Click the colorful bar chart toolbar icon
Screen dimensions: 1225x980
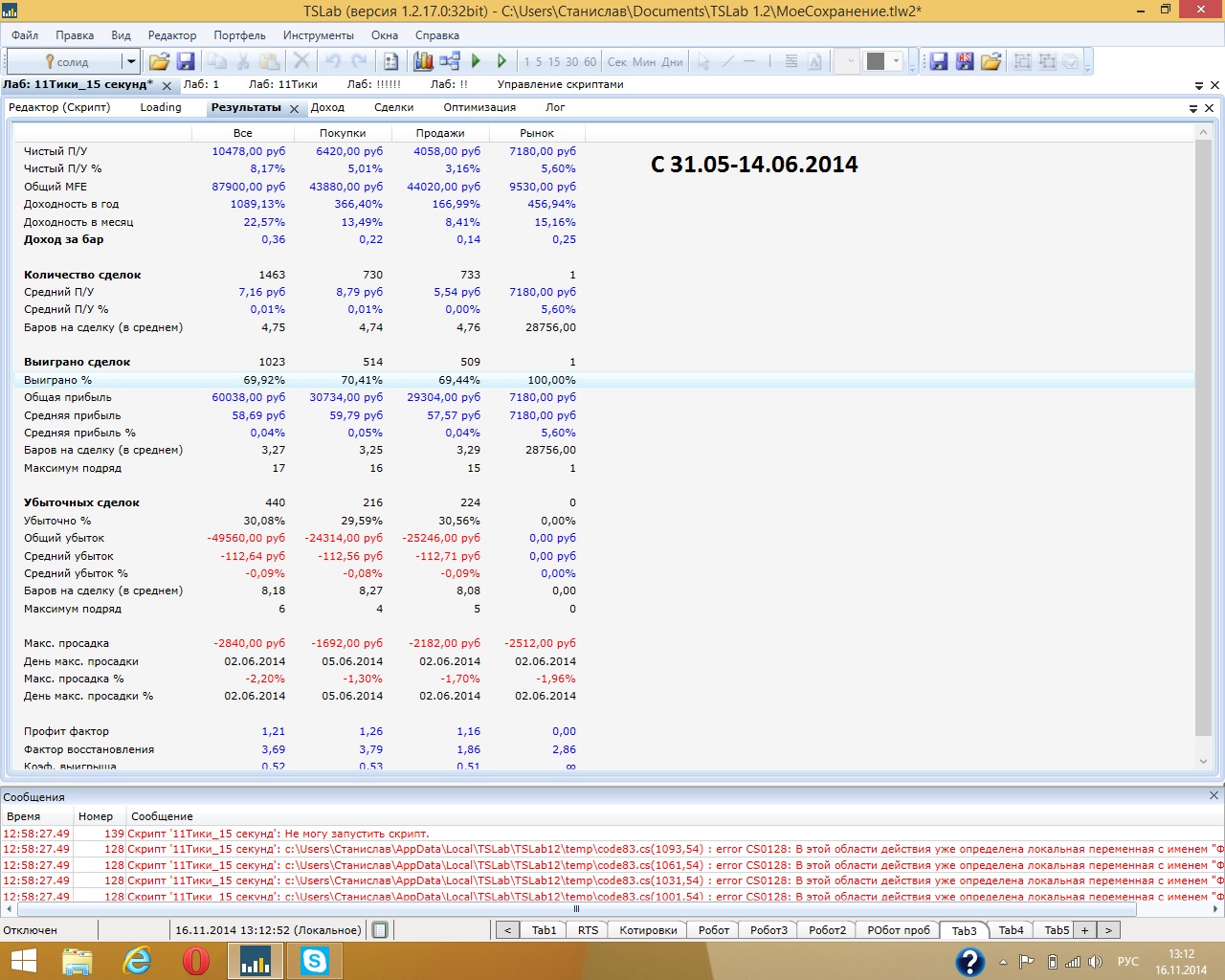(423, 61)
